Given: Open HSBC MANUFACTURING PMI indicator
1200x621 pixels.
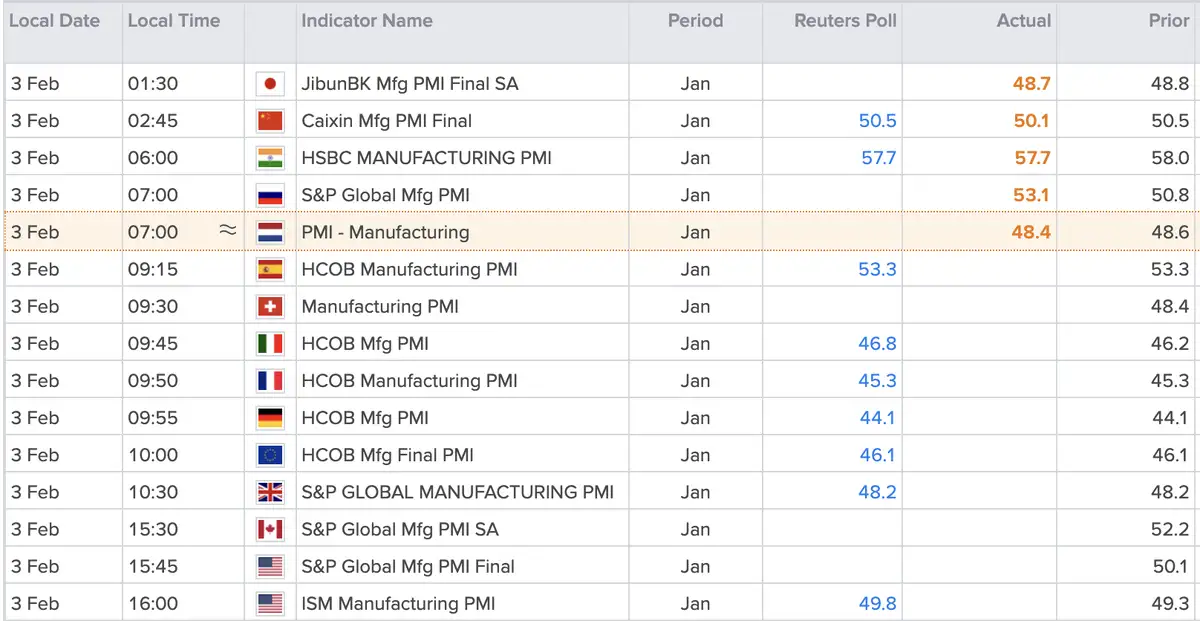Looking at the screenshot, I should pos(426,158).
